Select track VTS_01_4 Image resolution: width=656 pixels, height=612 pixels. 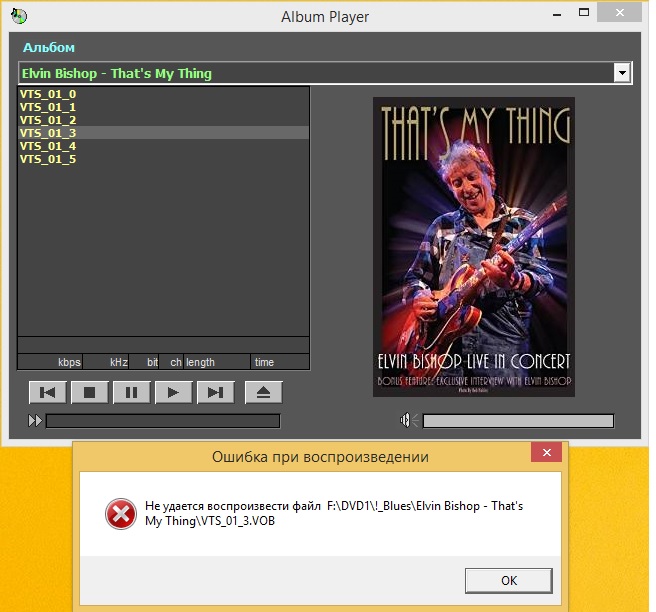click(163, 146)
